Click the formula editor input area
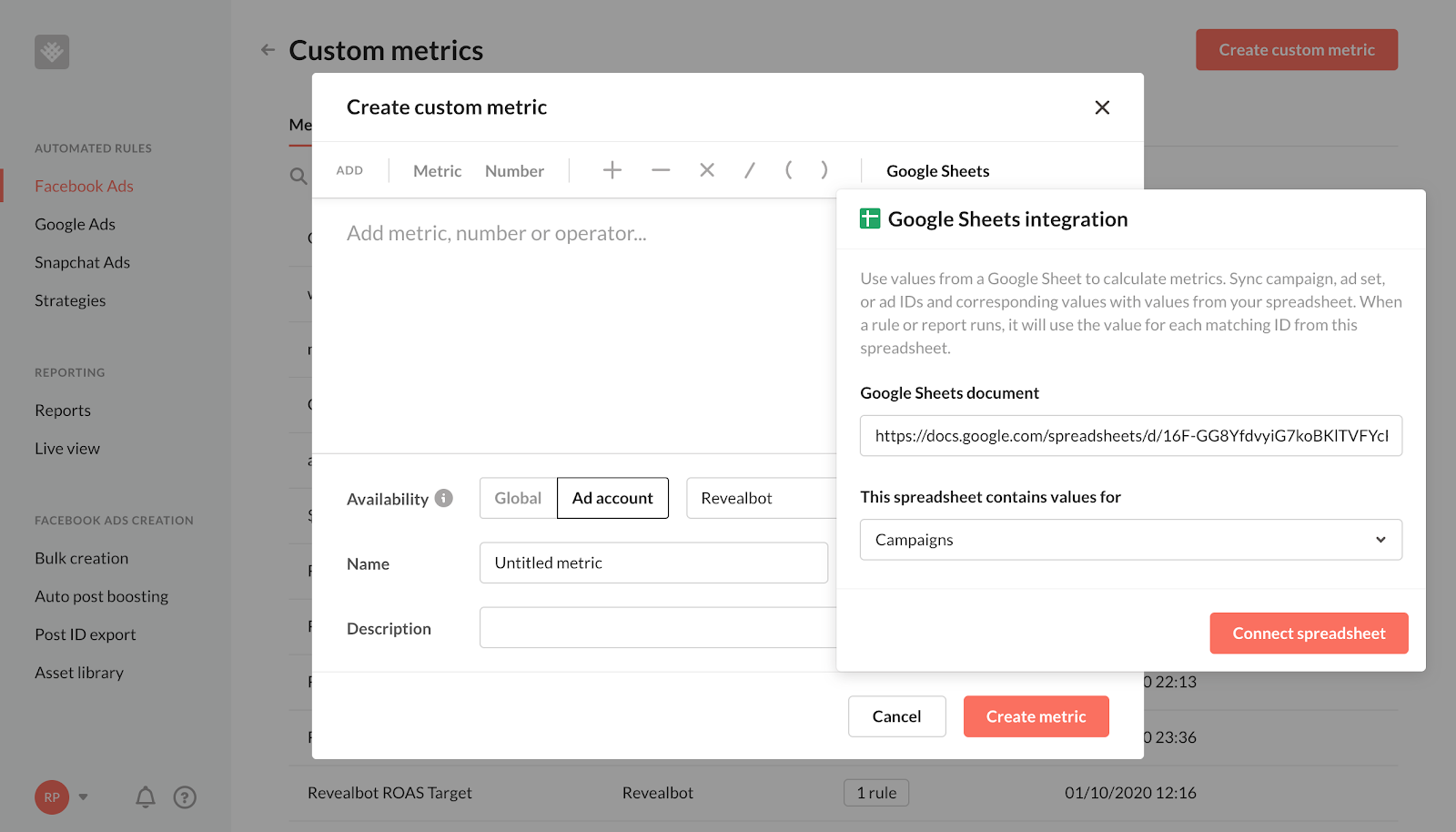This screenshot has height=832, width=1456. [574, 326]
